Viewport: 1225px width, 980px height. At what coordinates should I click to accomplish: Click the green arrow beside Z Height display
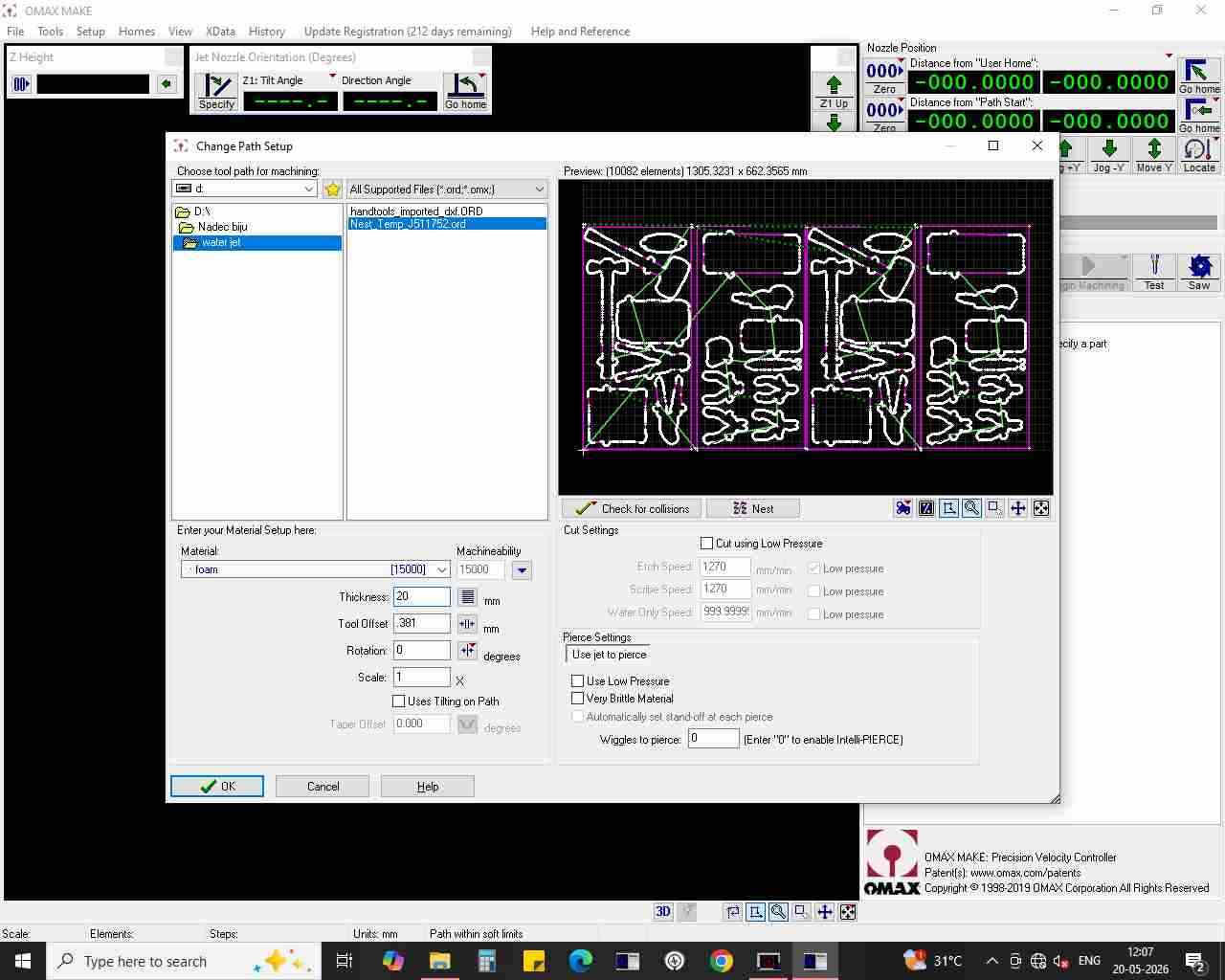pos(167,84)
